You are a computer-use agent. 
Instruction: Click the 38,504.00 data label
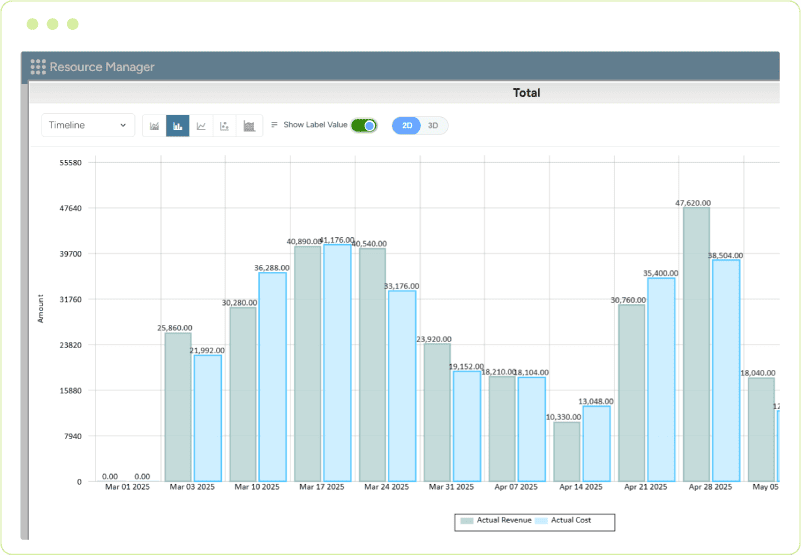pyautogui.click(x=725, y=256)
